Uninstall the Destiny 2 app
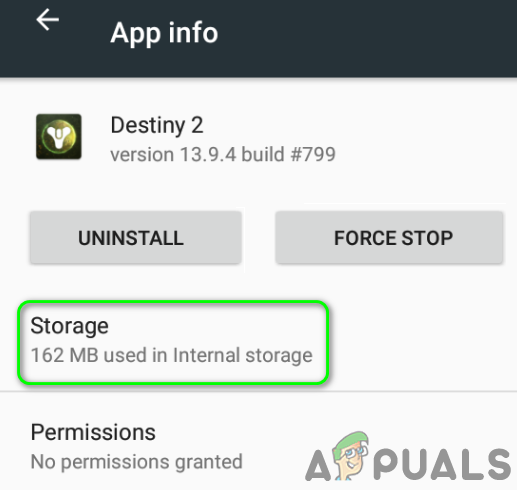Viewport: 517px width, 490px height. (x=136, y=237)
